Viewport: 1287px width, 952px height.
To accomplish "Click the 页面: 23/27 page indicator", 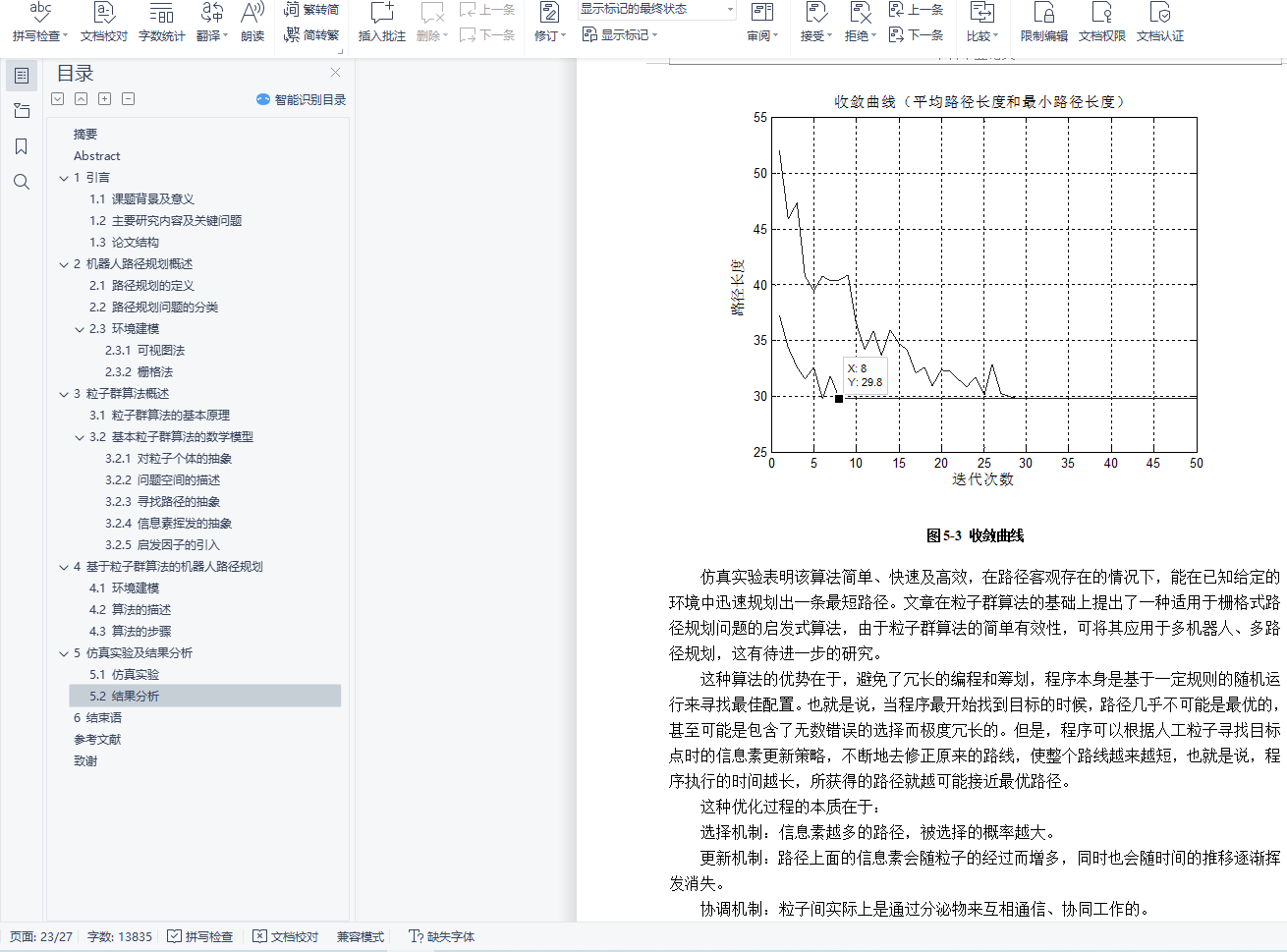I will click(x=41, y=936).
